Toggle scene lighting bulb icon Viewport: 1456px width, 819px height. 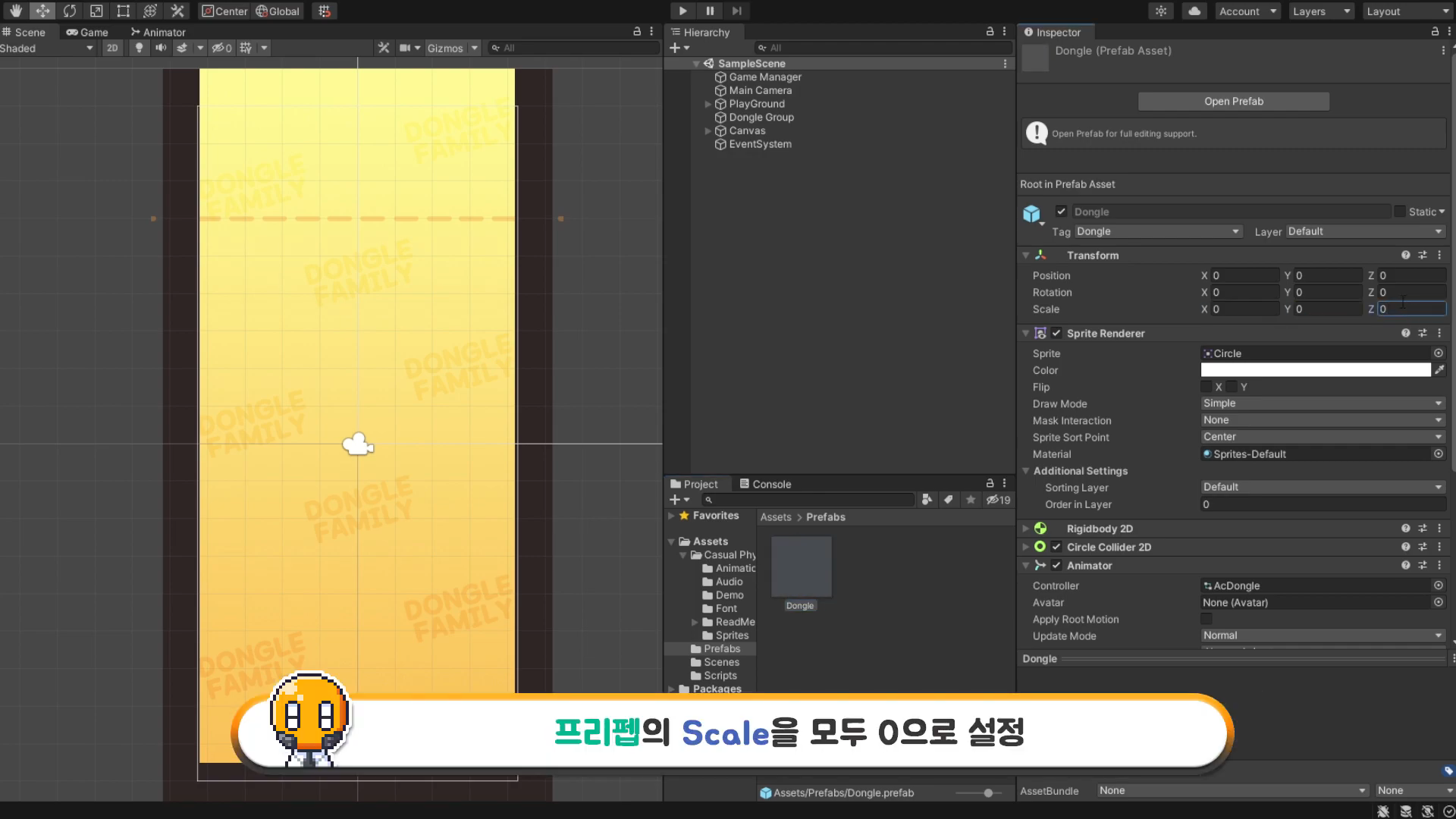click(x=139, y=48)
